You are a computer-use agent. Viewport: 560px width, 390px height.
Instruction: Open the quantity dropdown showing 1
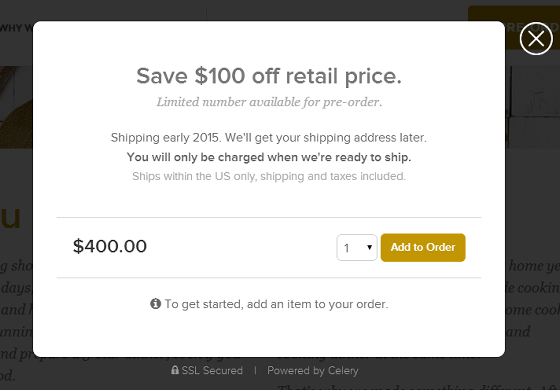[357, 248]
